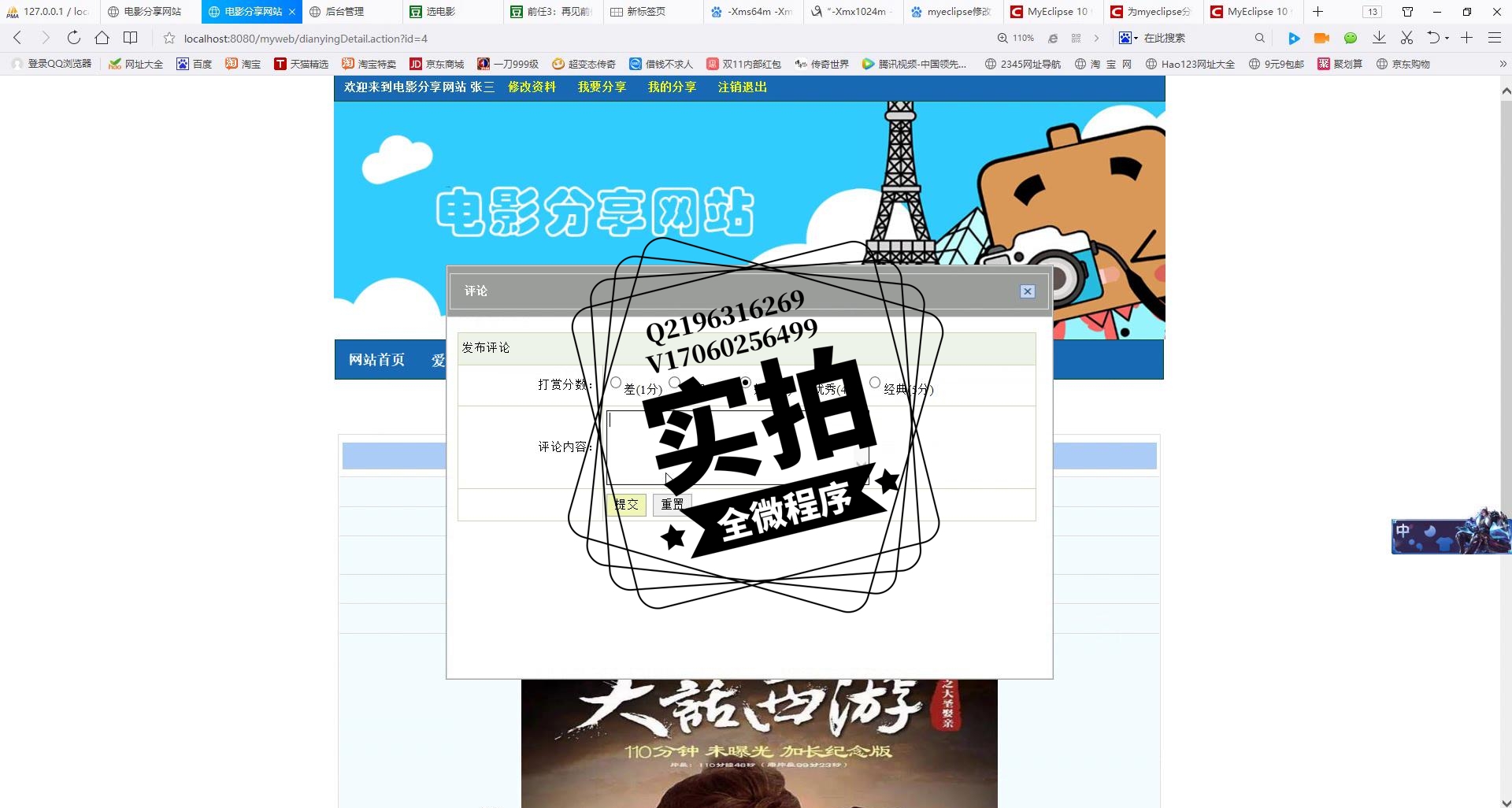
Task: Open the 登录QQ浏览器 bookmark
Action: click(x=52, y=64)
